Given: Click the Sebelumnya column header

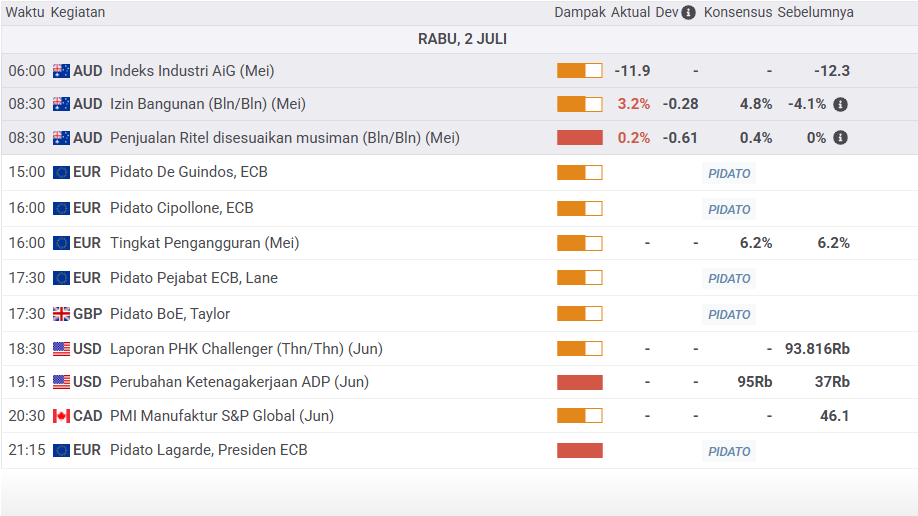Looking at the screenshot, I should 816,13.
